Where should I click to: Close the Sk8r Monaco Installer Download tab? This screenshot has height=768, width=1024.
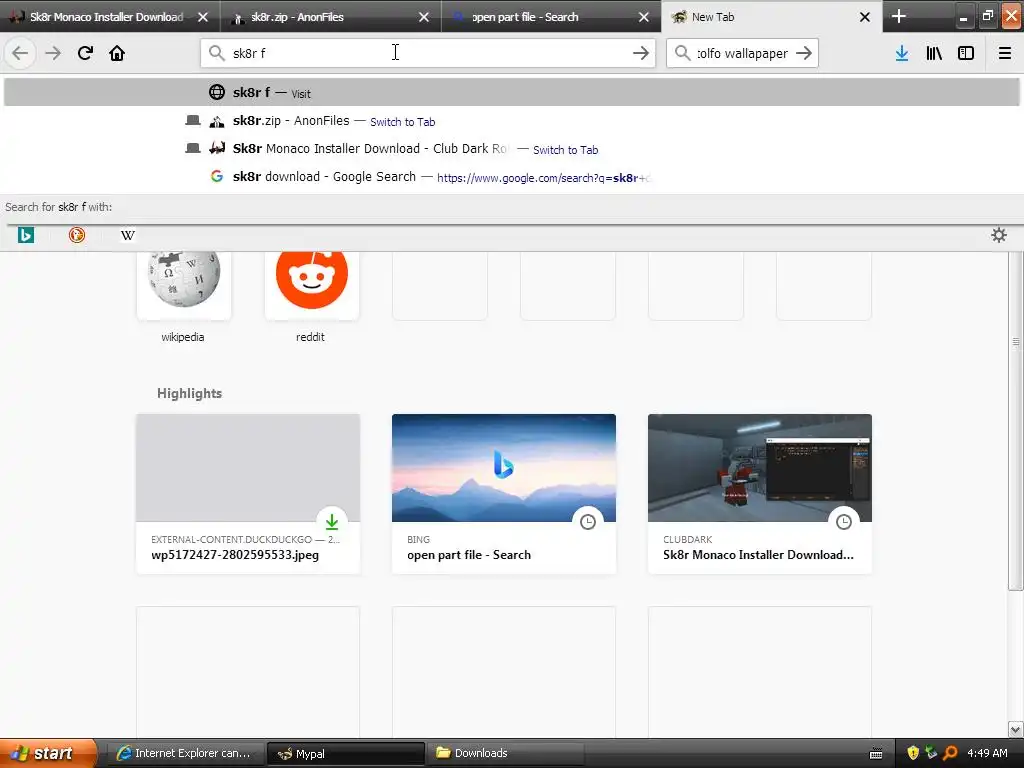click(x=203, y=17)
